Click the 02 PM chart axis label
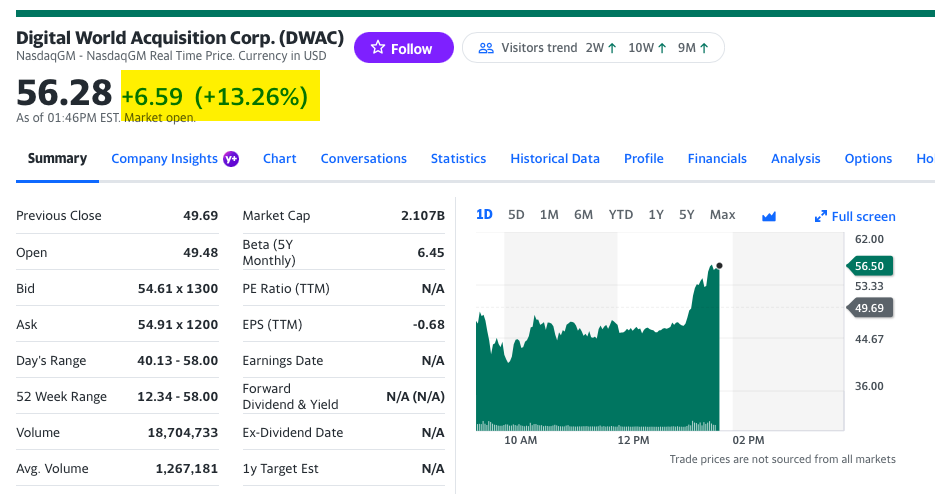935x494 pixels. pos(748,440)
